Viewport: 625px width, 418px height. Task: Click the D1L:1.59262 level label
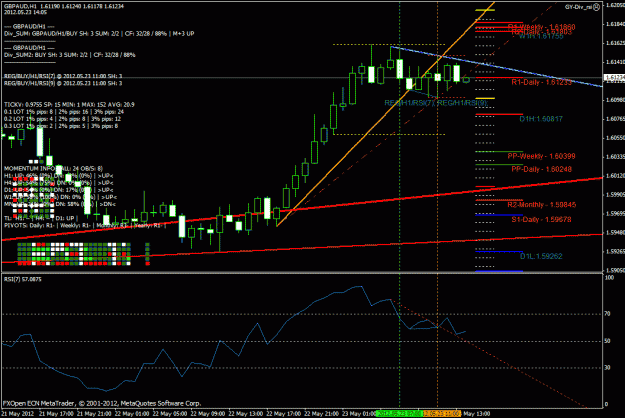(x=541, y=256)
